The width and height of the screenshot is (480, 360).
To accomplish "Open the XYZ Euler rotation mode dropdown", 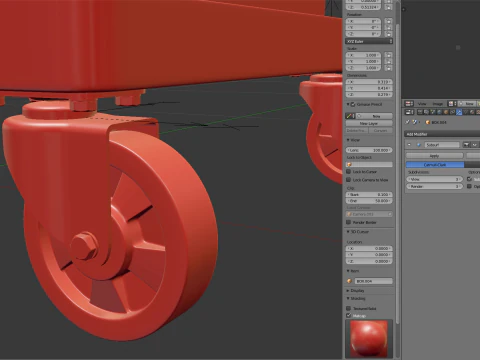I will (369, 41).
